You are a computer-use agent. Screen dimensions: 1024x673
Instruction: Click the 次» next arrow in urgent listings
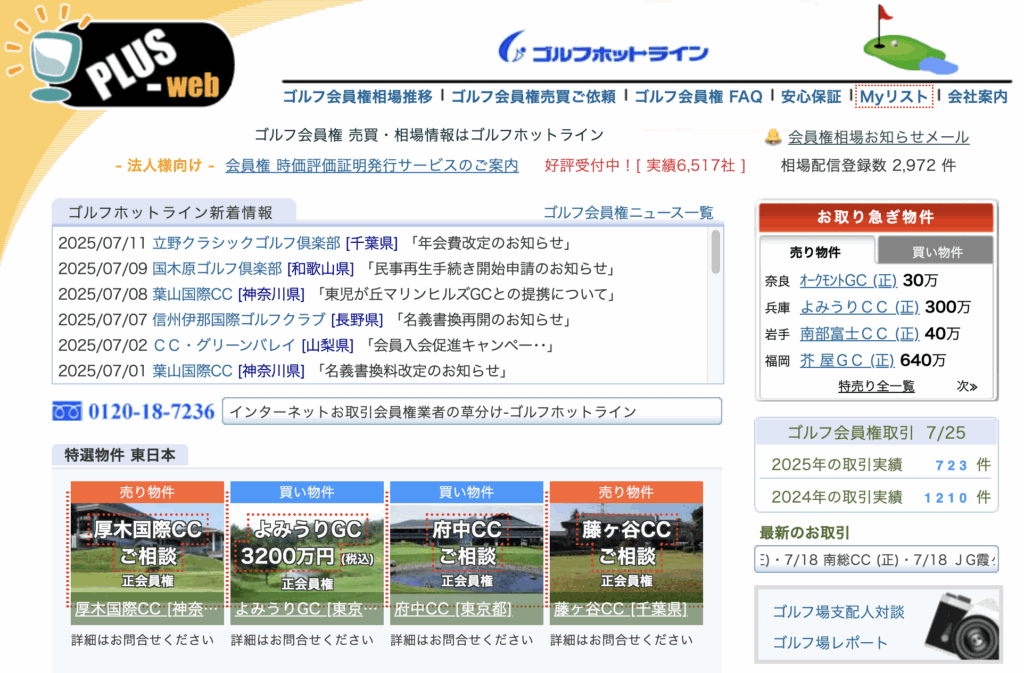click(966, 386)
